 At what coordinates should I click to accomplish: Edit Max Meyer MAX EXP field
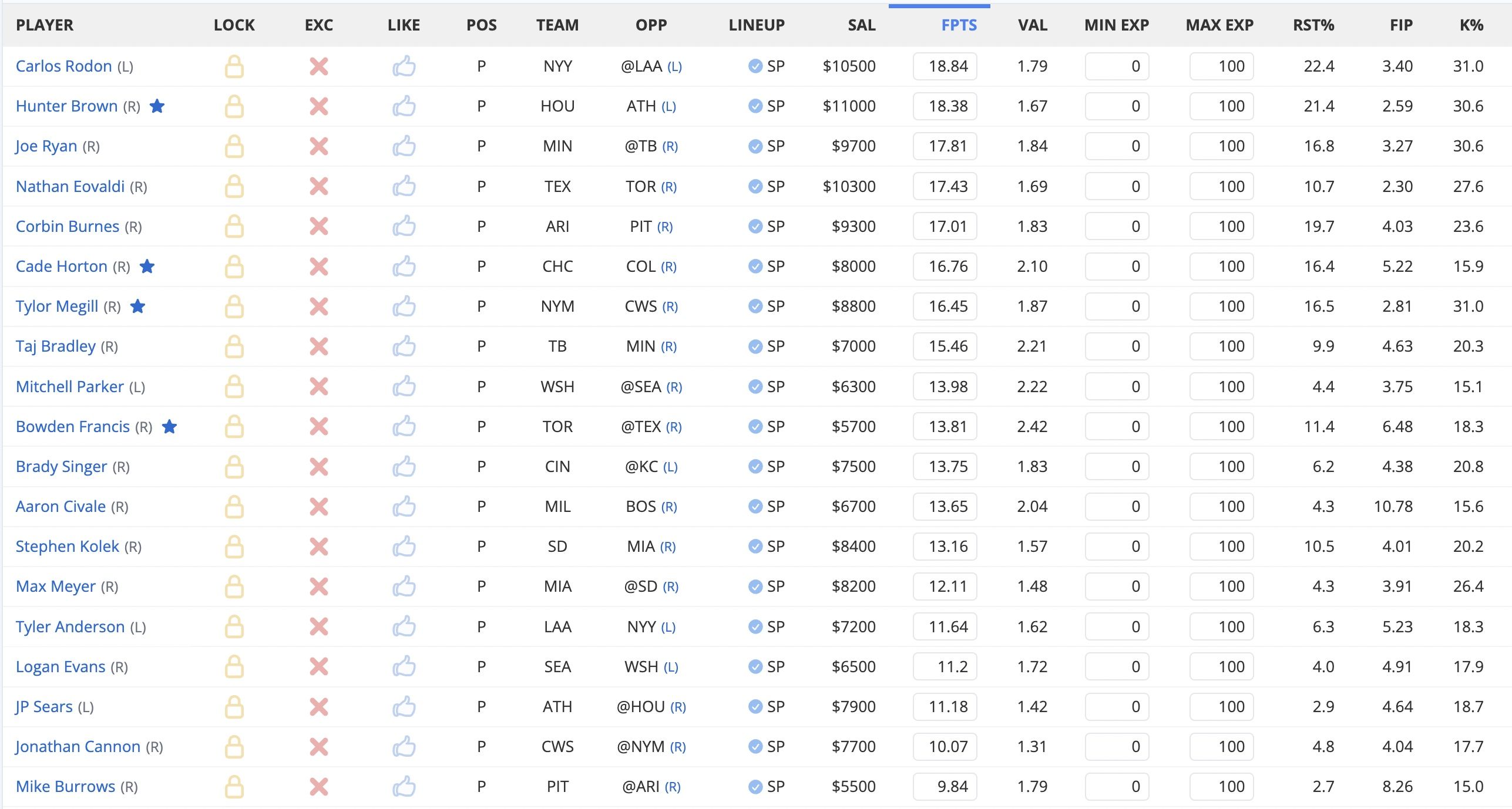pos(1221,586)
